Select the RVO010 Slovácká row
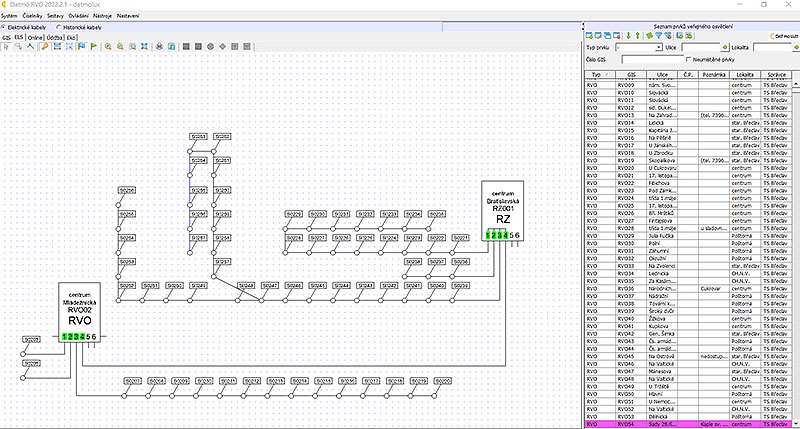This screenshot has width=800, height=429. pos(688,93)
